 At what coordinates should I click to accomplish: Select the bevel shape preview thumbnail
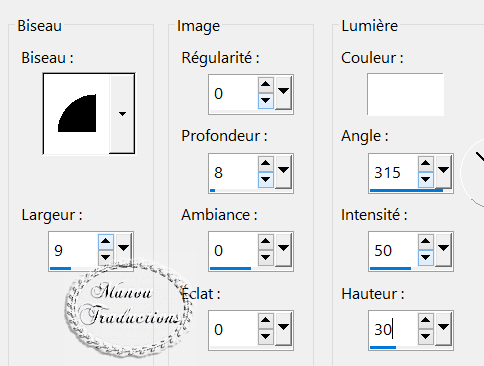(x=77, y=114)
